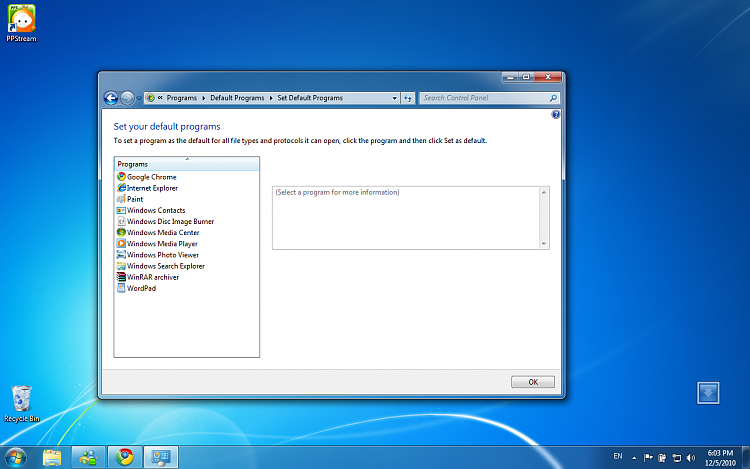Image resolution: width=750 pixels, height=469 pixels.
Task: Select the WordPad icon in list
Action: [121, 288]
